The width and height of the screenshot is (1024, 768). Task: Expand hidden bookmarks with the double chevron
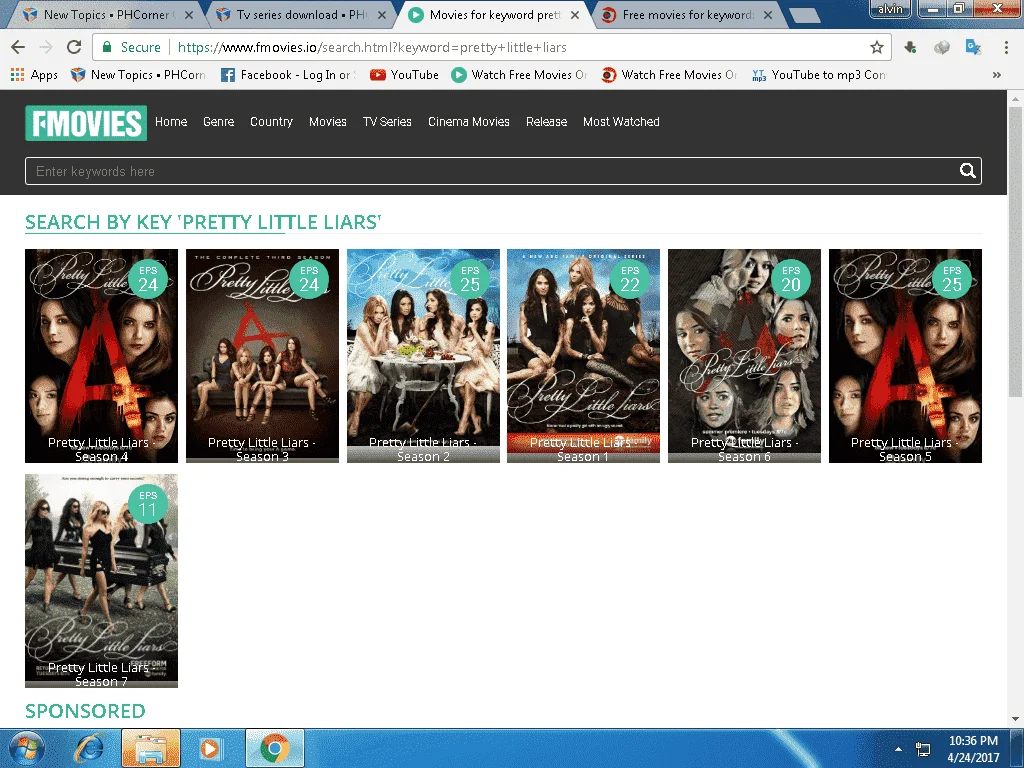tap(997, 74)
